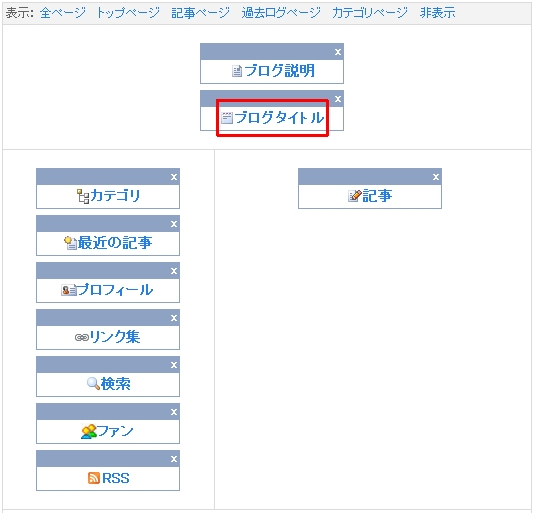
Task: Click the ブログ説明 document icon
Action: pos(237,71)
